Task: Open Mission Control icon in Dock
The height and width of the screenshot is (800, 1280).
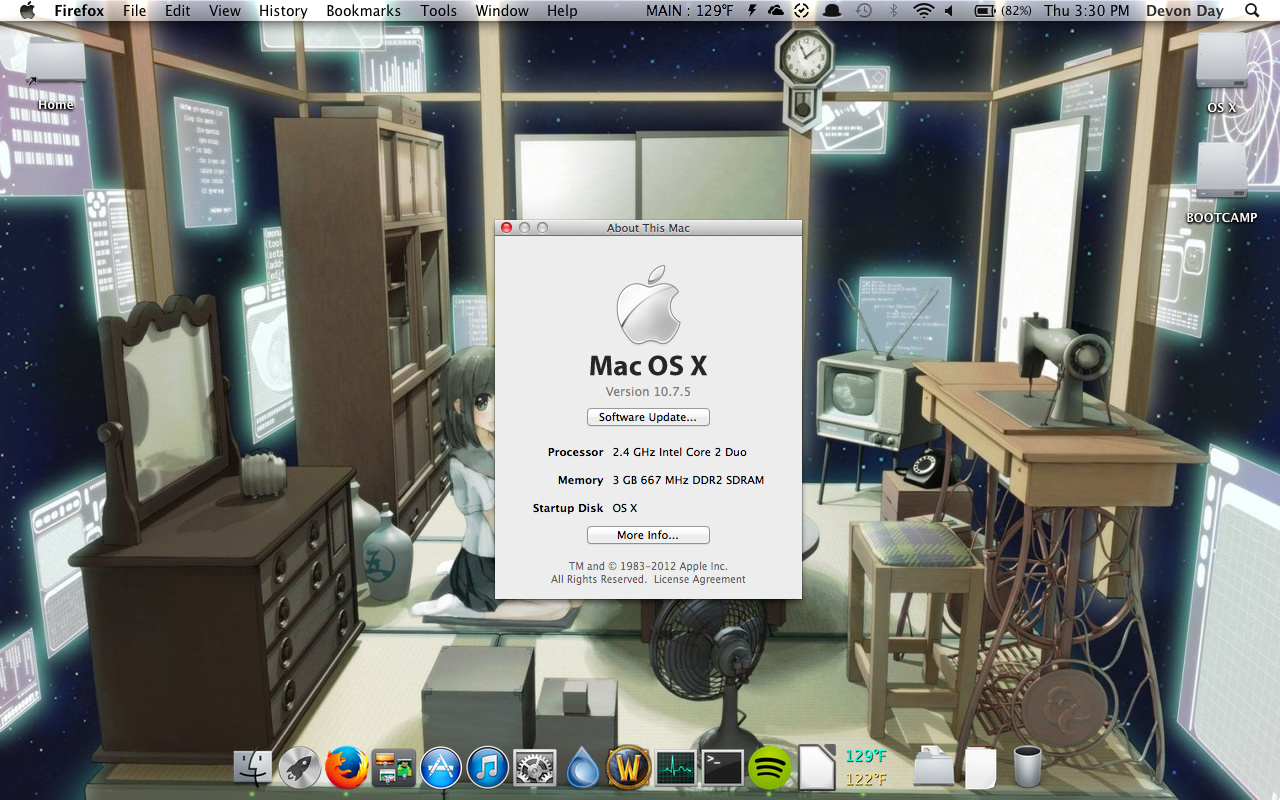Action: click(393, 768)
